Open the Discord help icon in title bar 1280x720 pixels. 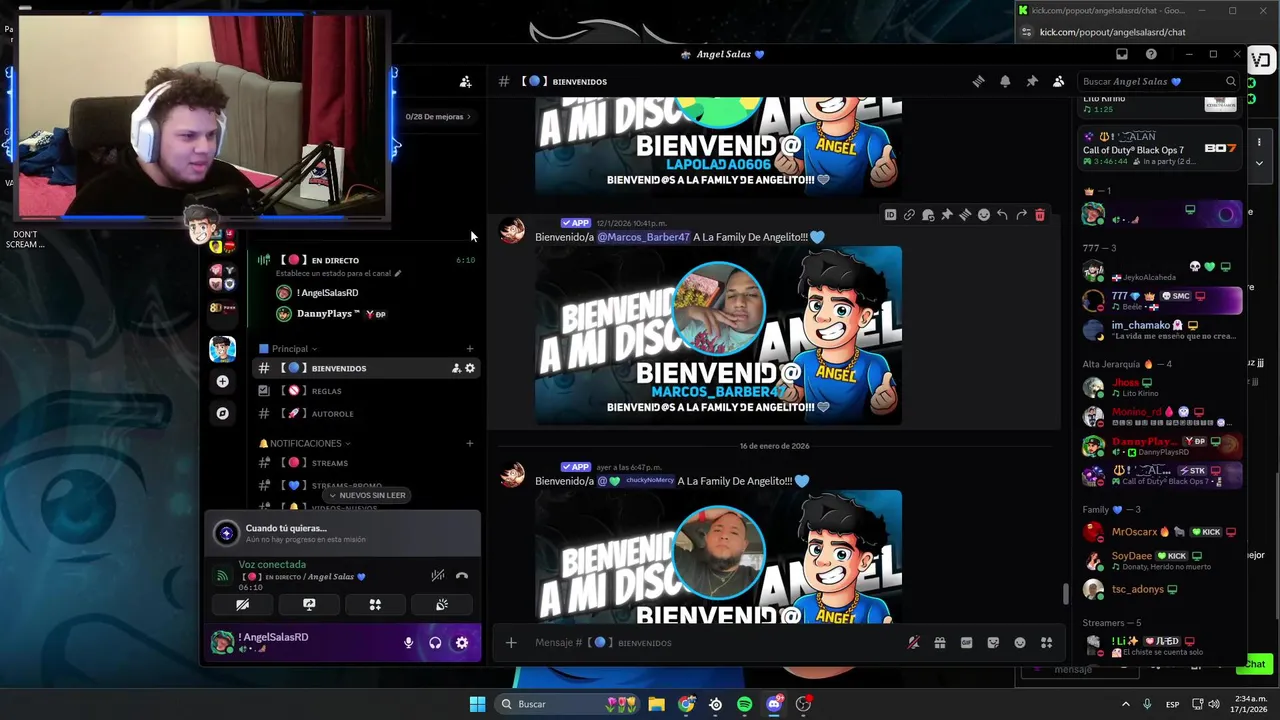1151,54
